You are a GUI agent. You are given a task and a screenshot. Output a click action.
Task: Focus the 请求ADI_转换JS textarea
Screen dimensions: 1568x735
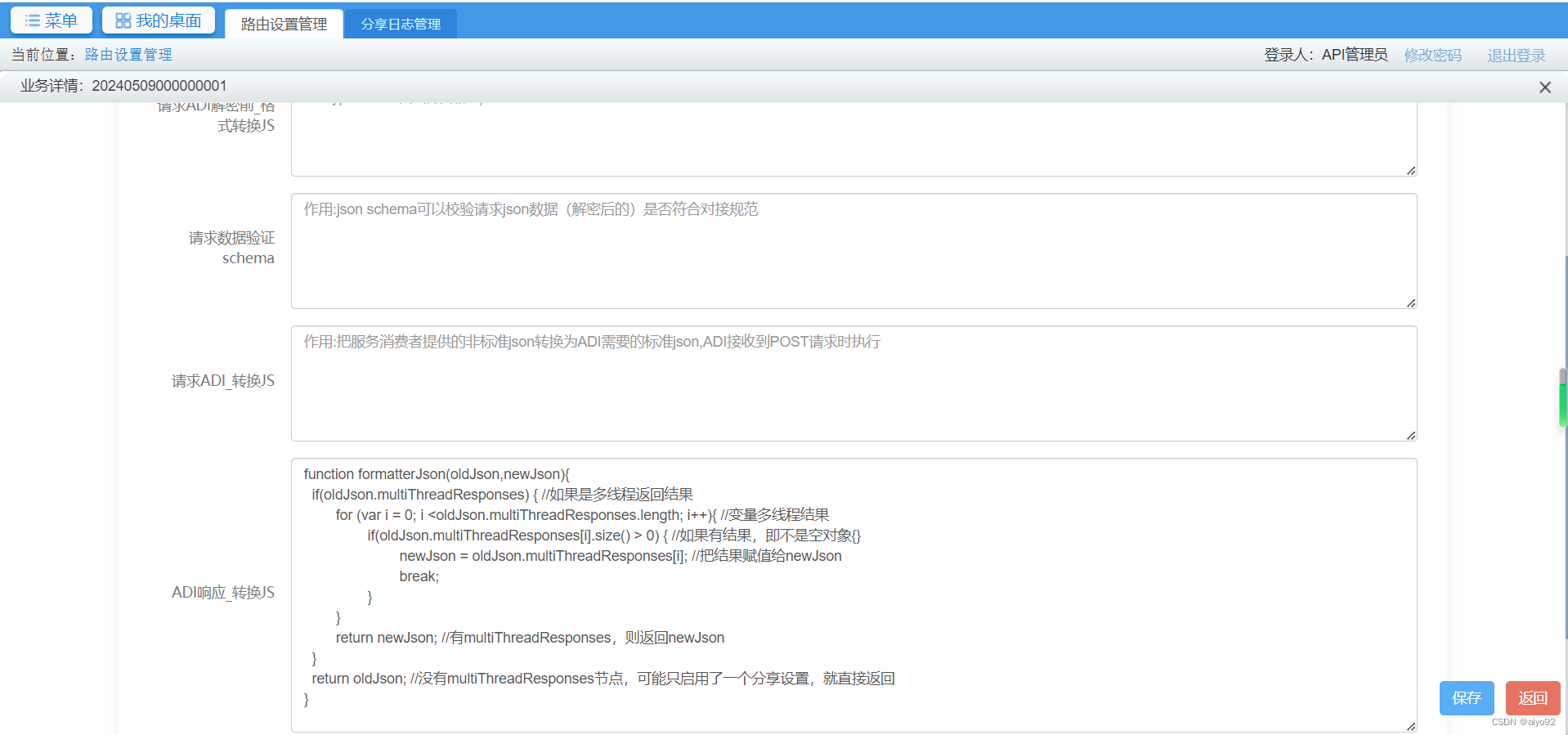tap(853, 383)
